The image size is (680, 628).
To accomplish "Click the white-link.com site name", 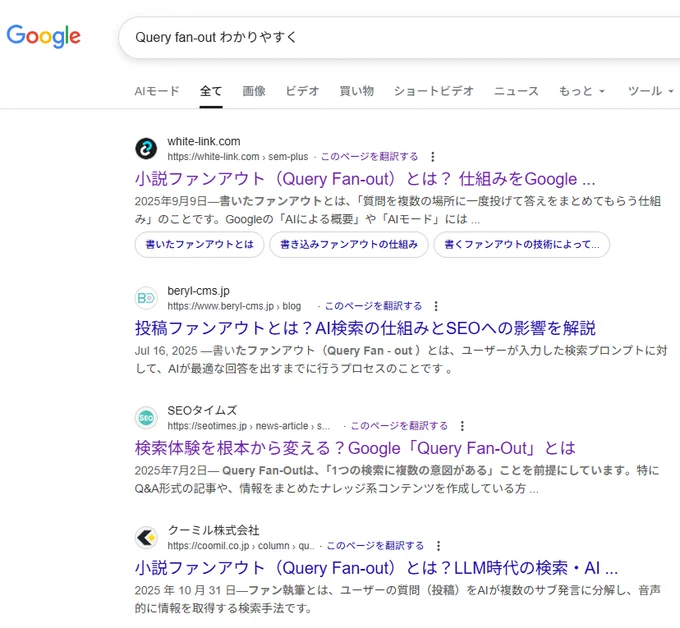I will pyautogui.click(x=204, y=141).
